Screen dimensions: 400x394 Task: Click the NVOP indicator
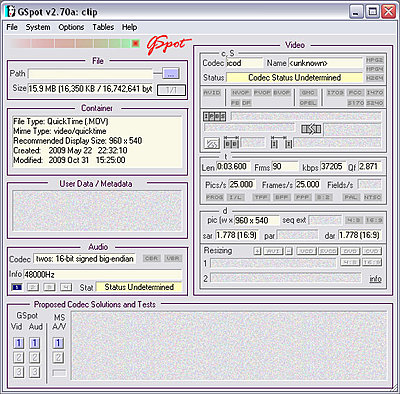coord(241,93)
